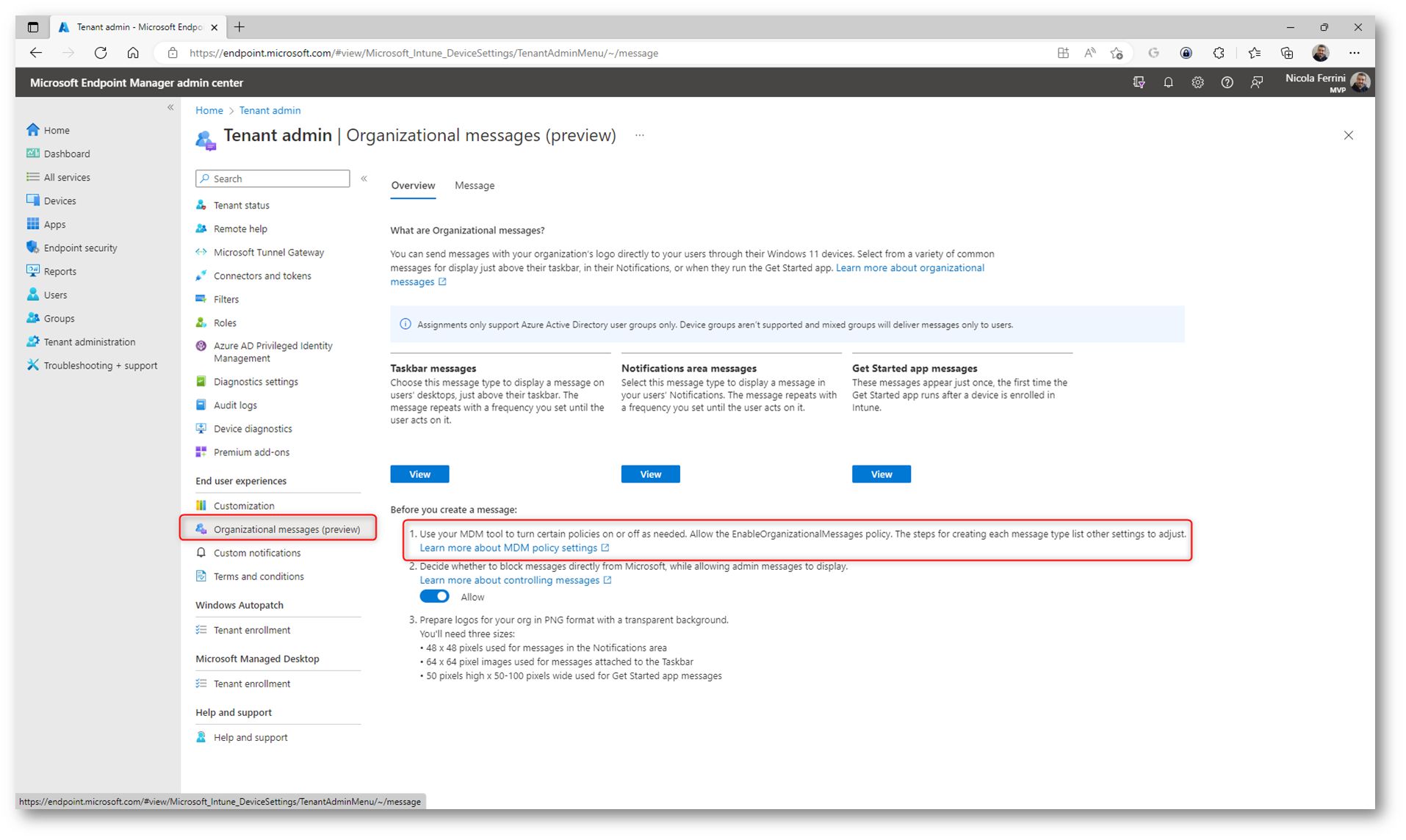Open browser extensions icon
1406x840 pixels.
[1219, 53]
